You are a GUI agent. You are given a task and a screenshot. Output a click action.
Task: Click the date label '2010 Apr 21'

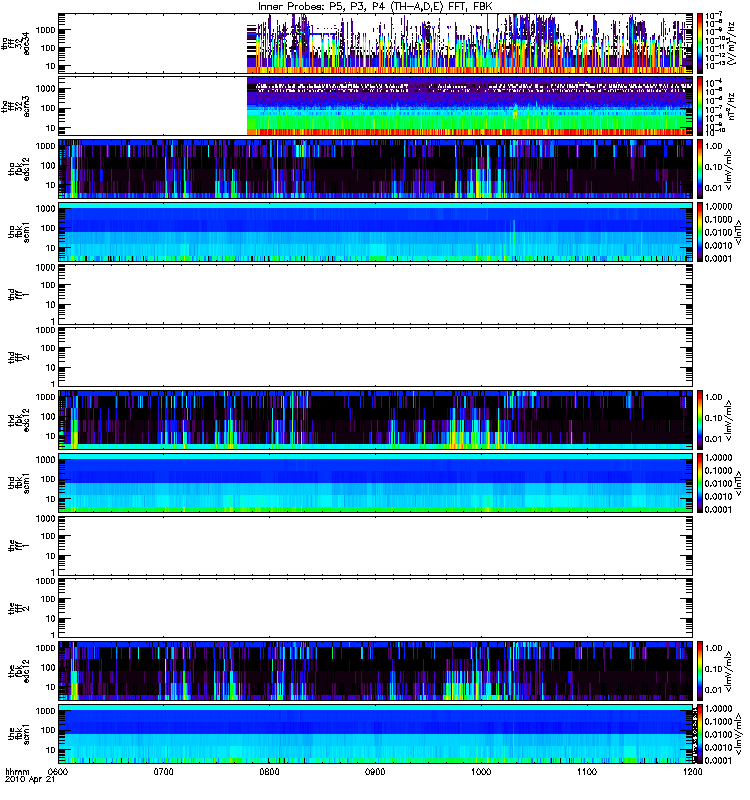pyautogui.click(x=30, y=780)
